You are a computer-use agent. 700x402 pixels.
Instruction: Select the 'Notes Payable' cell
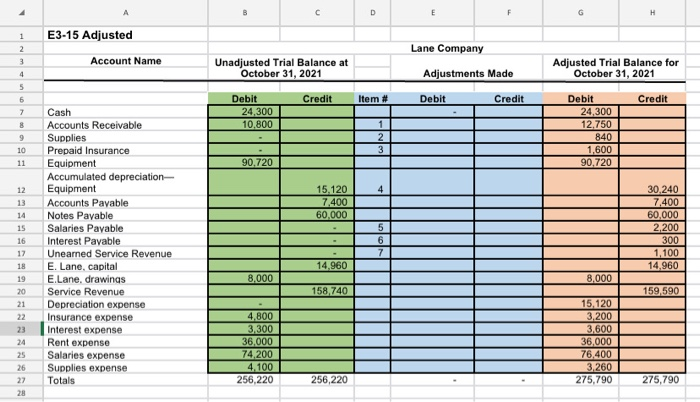(x=125, y=215)
